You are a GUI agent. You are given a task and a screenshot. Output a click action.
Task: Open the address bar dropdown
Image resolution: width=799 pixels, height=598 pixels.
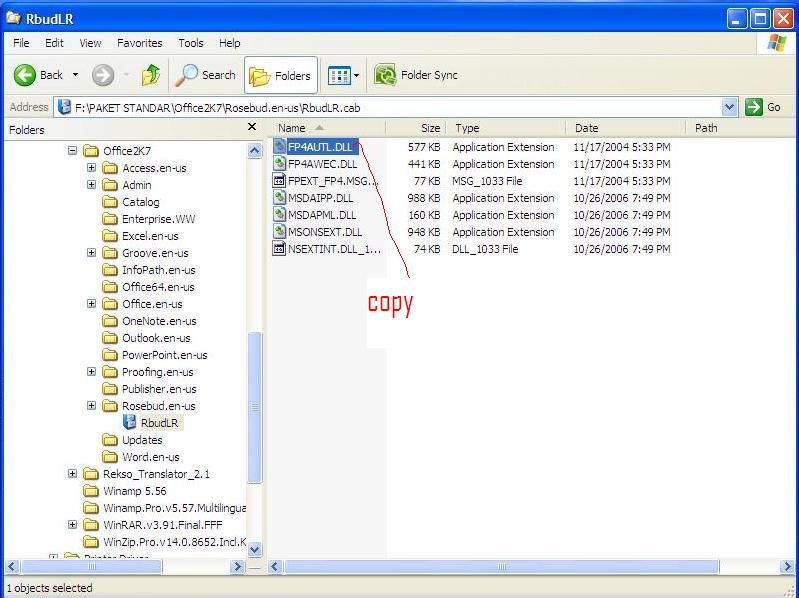(x=729, y=107)
